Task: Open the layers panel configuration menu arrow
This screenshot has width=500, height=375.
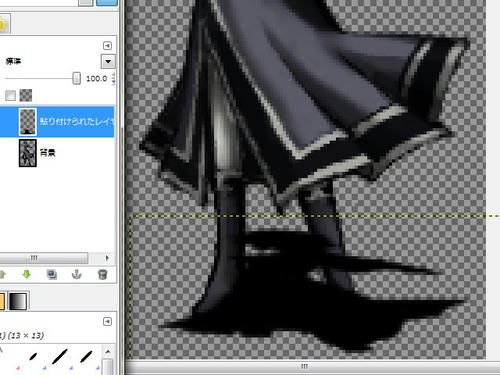Action: click(107, 45)
